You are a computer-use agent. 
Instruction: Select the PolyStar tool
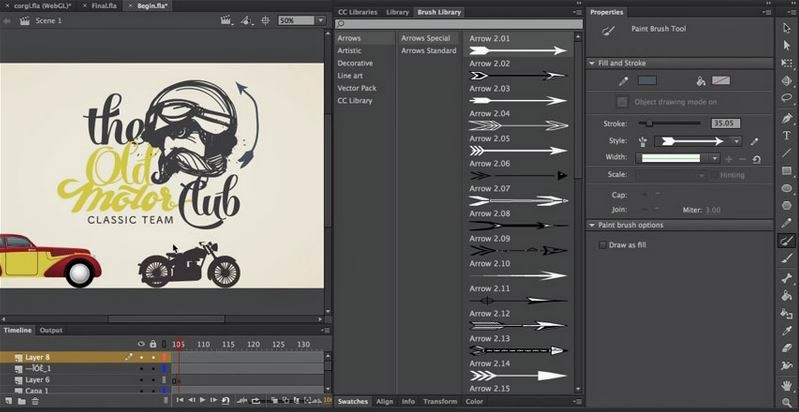click(x=787, y=206)
